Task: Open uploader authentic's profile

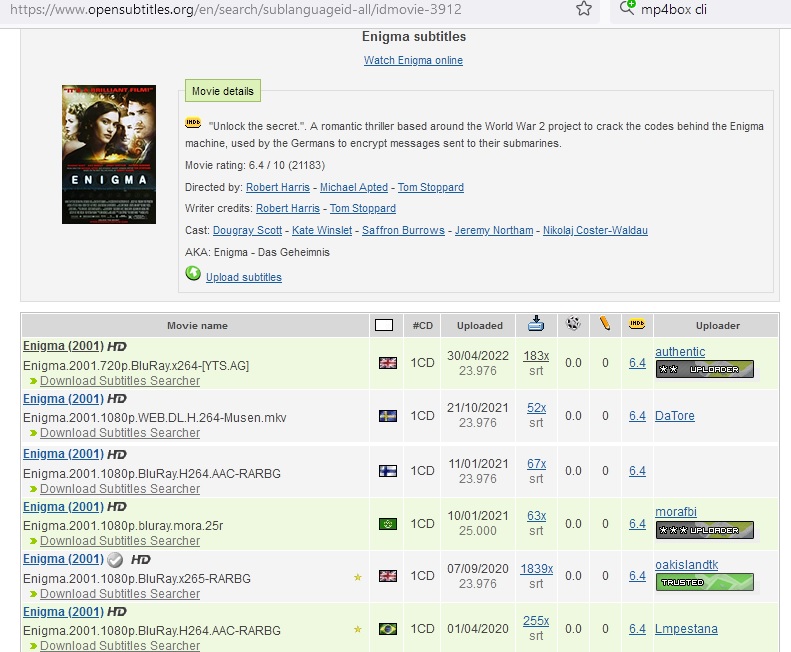Action: (x=680, y=352)
